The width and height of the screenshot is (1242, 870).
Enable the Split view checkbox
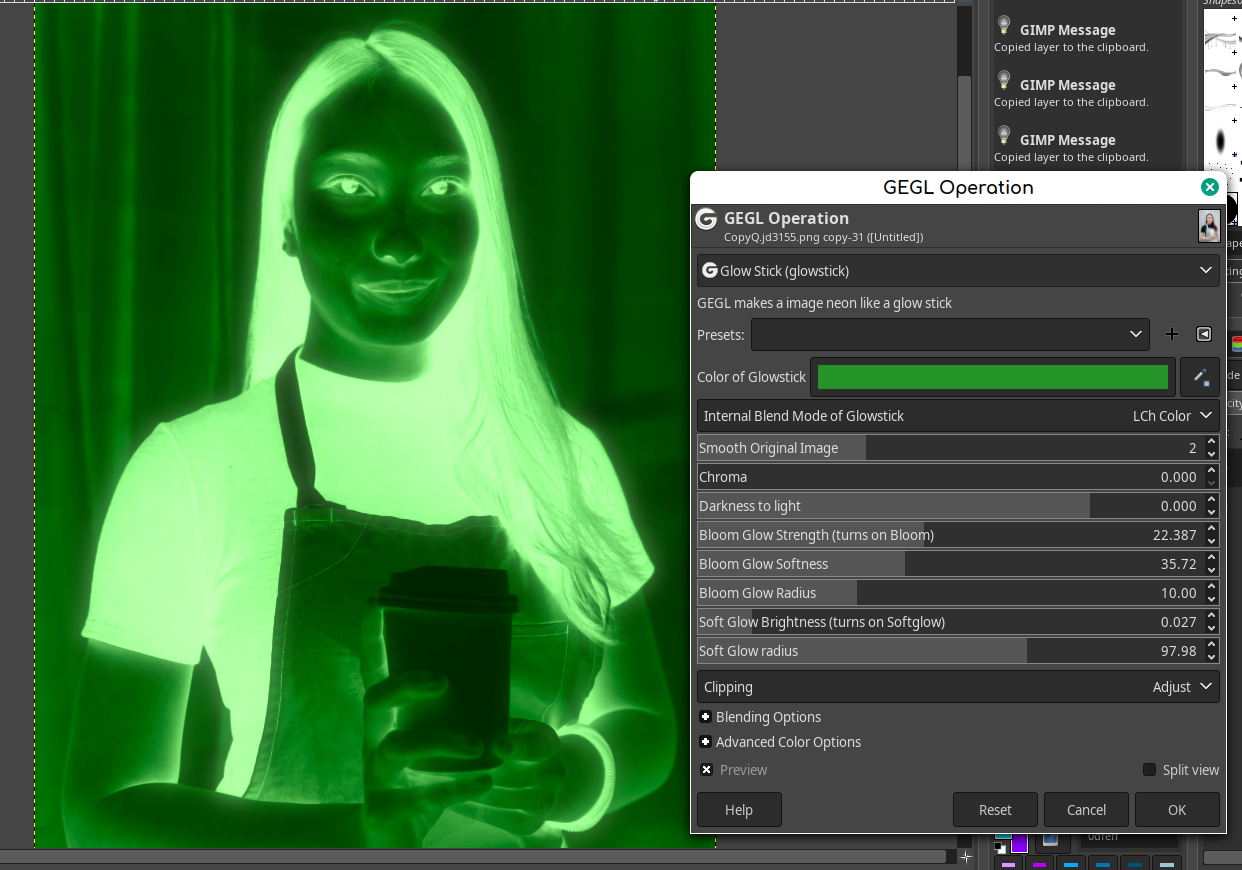click(x=1150, y=770)
